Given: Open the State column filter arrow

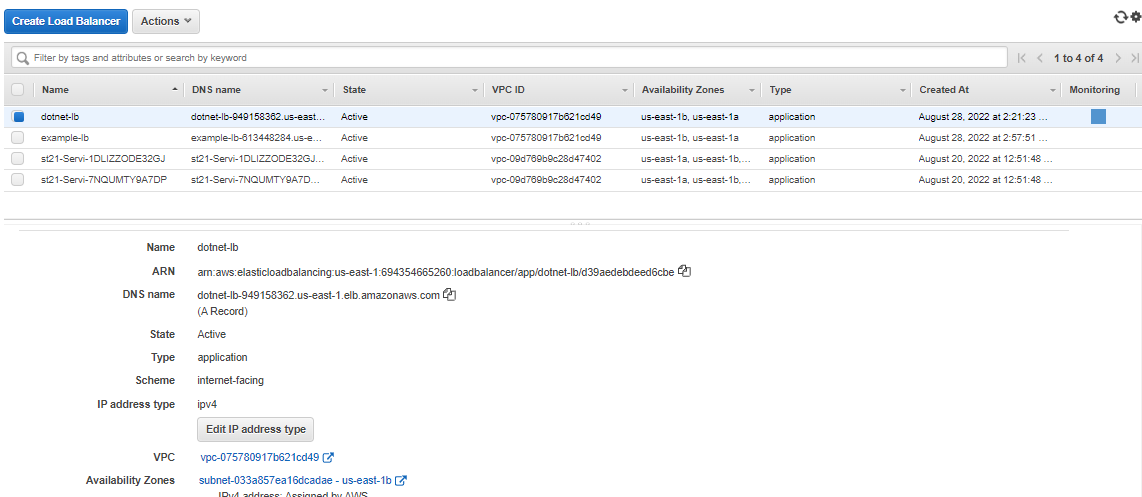Looking at the screenshot, I should pyautogui.click(x=475, y=91).
